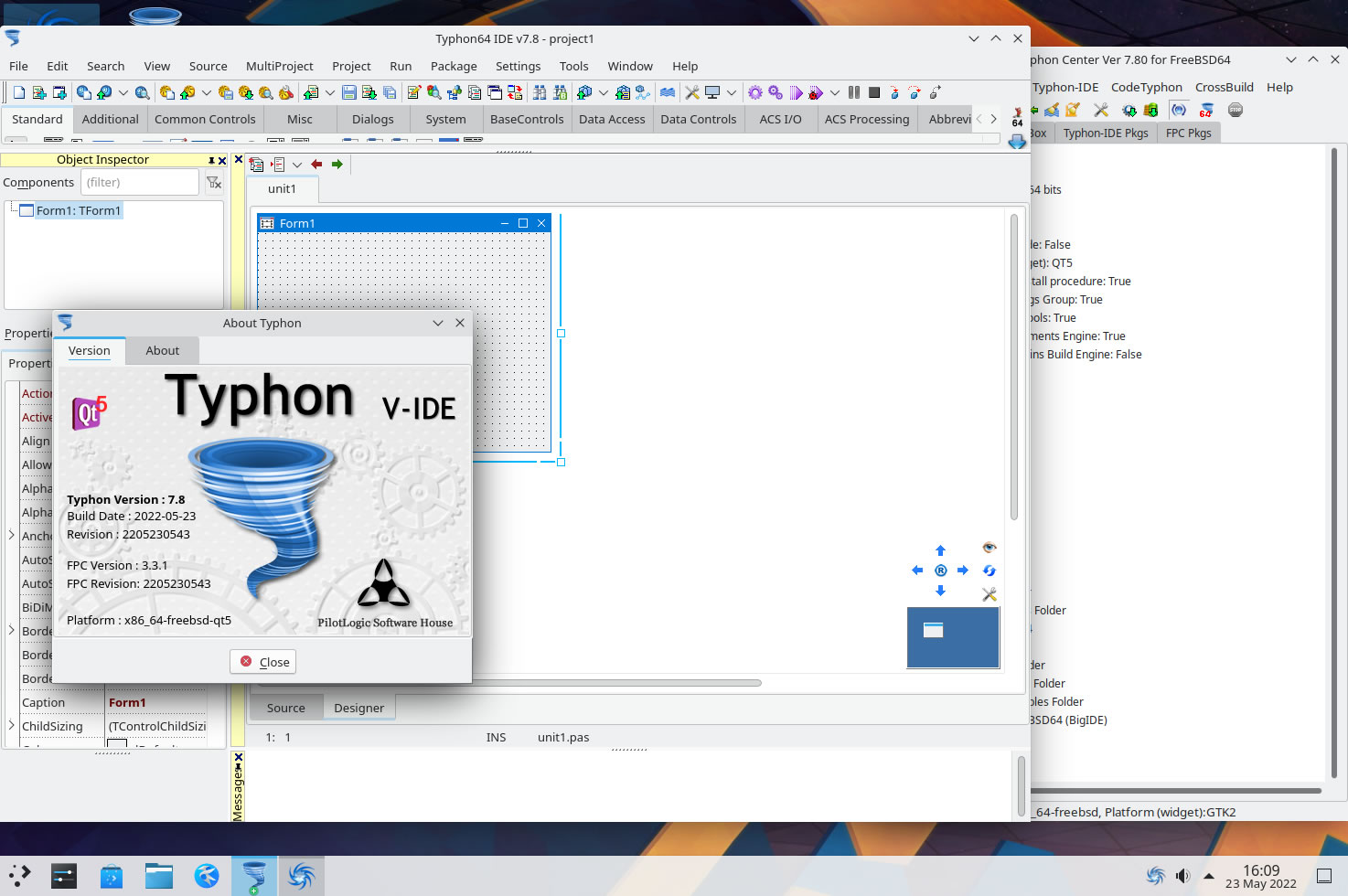Open the MultiProject menu

click(x=279, y=66)
